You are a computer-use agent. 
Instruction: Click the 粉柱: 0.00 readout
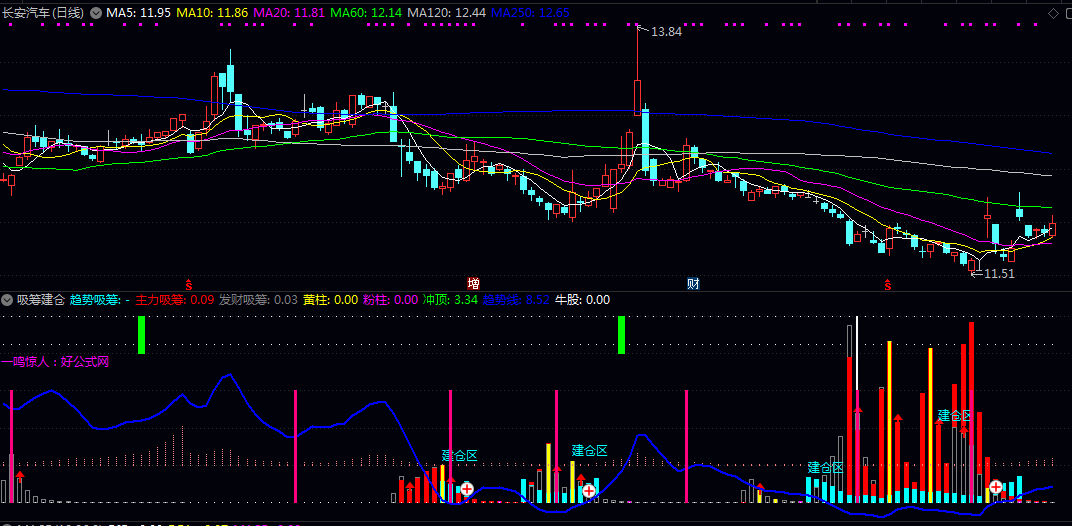pos(390,300)
